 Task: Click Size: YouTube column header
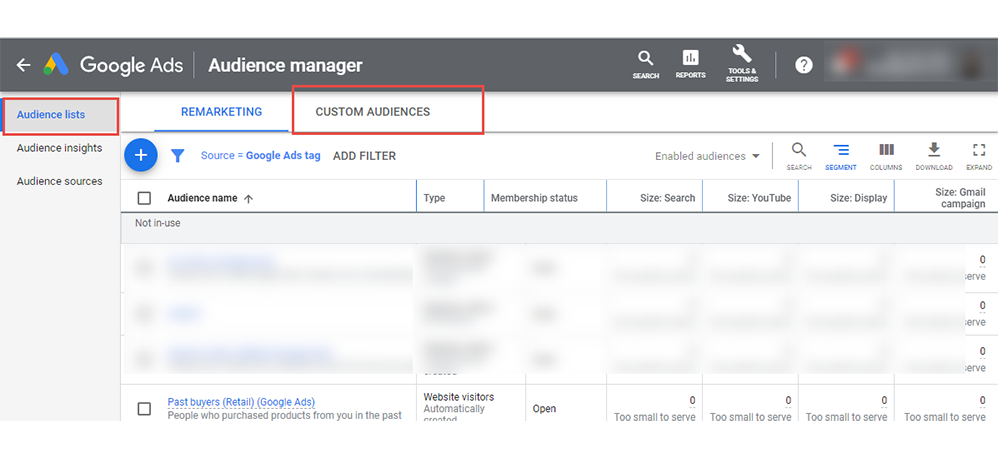tap(759, 198)
